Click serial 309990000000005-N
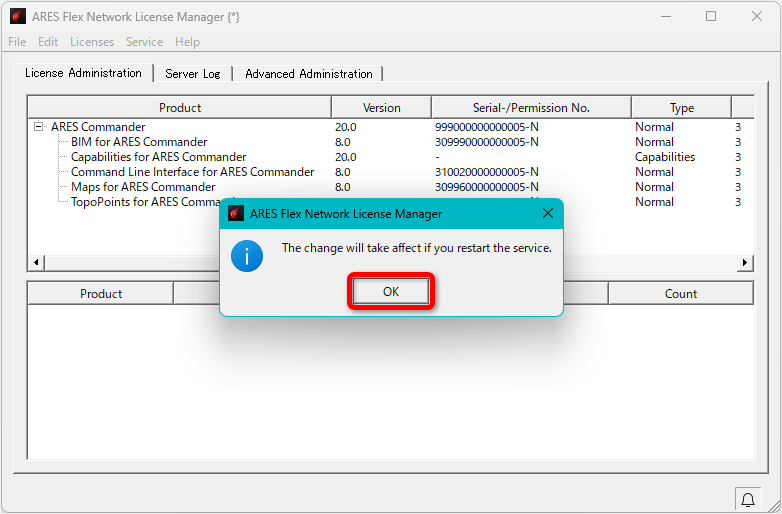The image size is (782, 514). 486,142
